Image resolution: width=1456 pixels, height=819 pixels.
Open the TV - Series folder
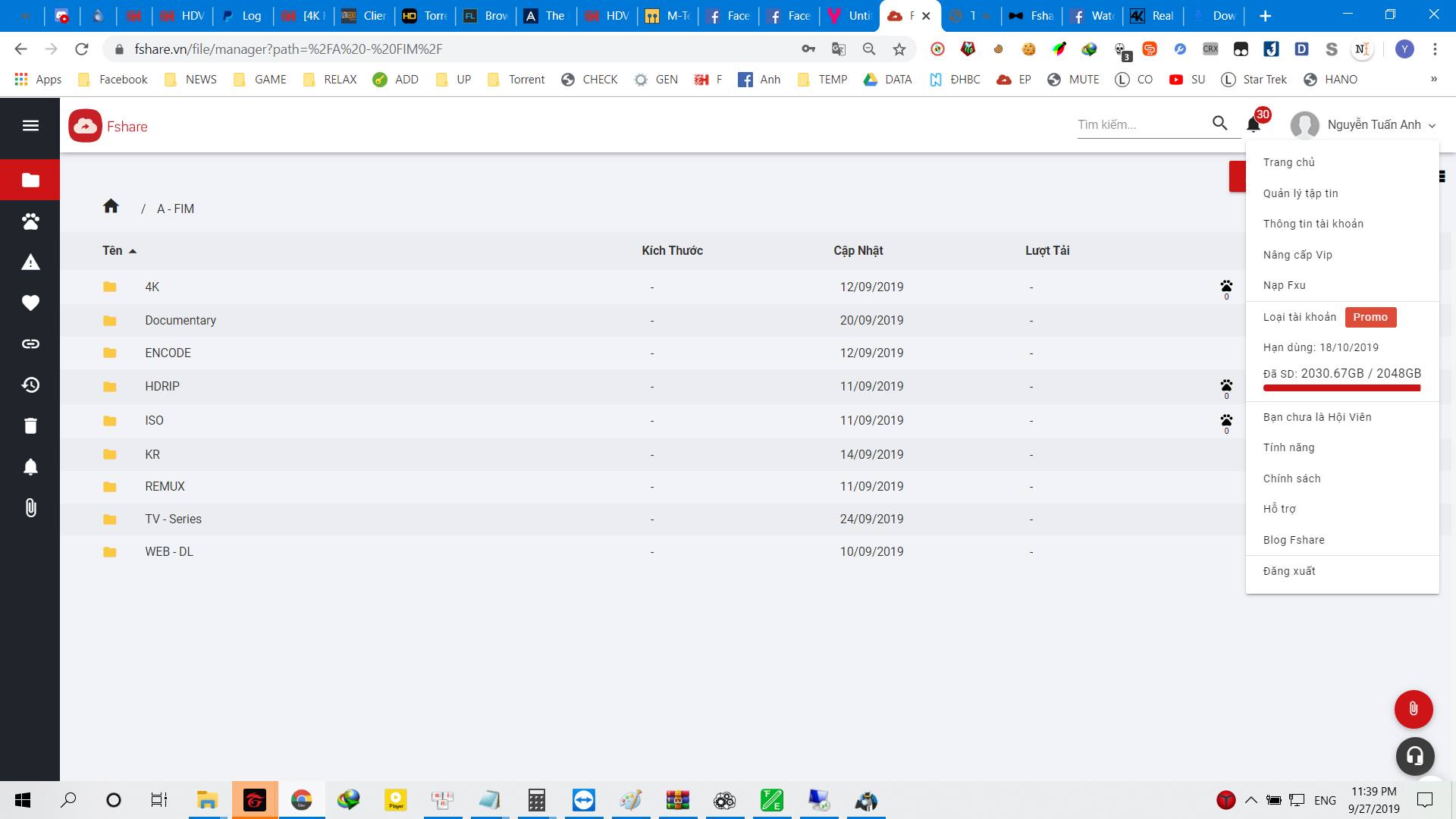click(174, 519)
